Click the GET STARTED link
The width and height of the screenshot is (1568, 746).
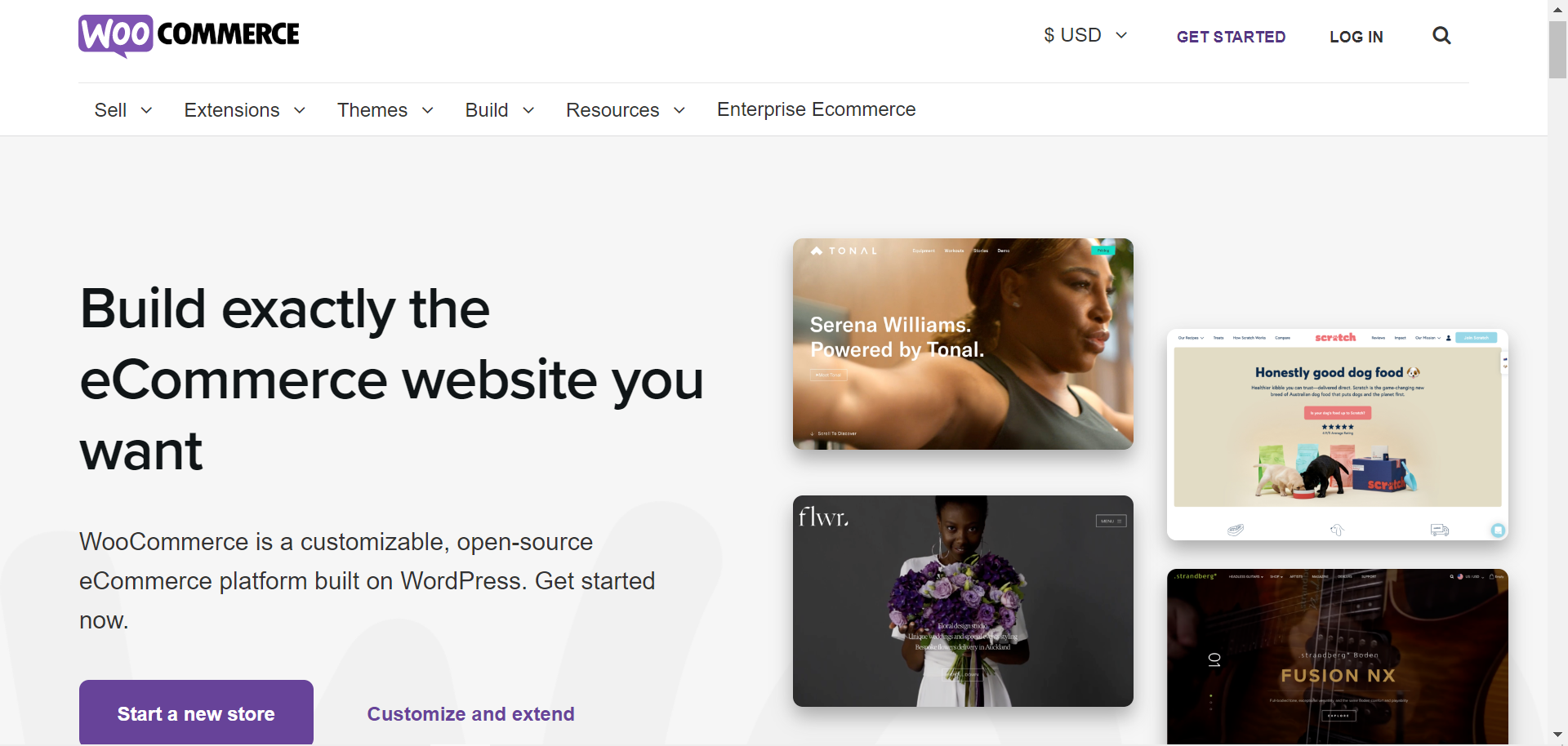coord(1231,37)
